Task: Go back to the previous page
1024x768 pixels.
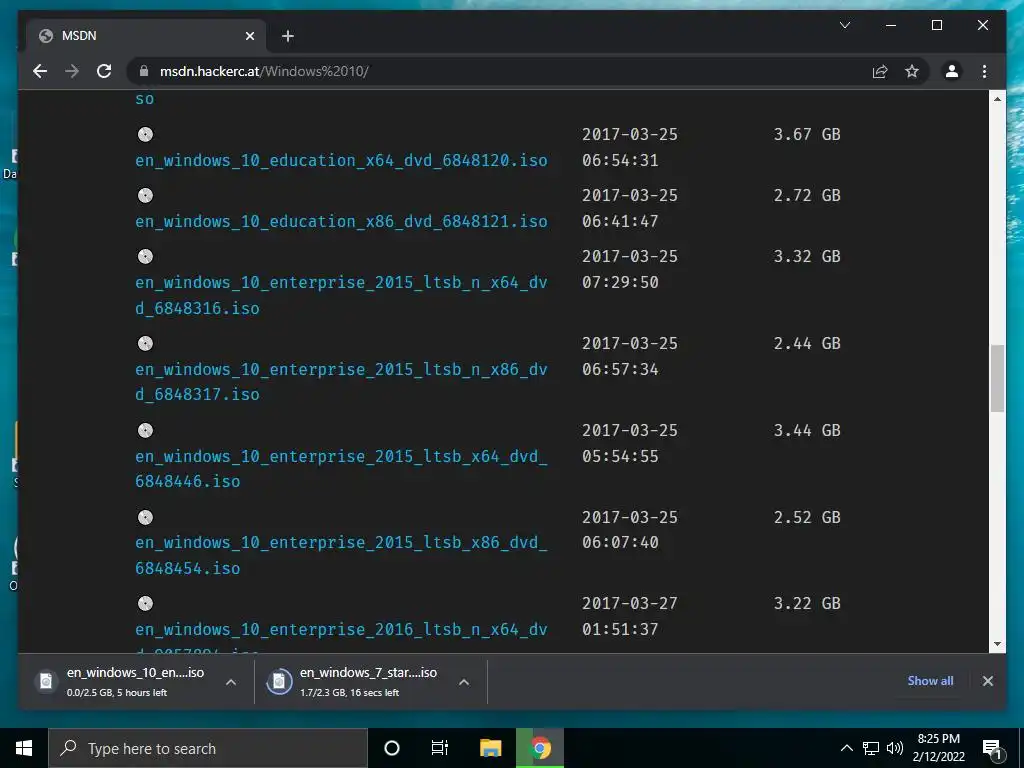Action: [40, 71]
